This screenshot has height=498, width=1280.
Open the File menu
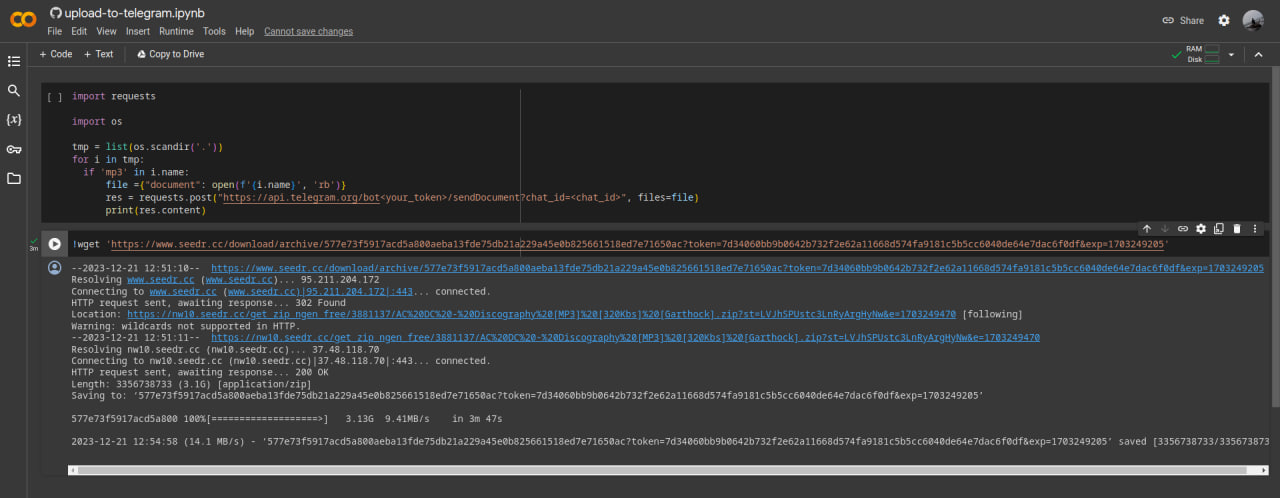coord(55,32)
